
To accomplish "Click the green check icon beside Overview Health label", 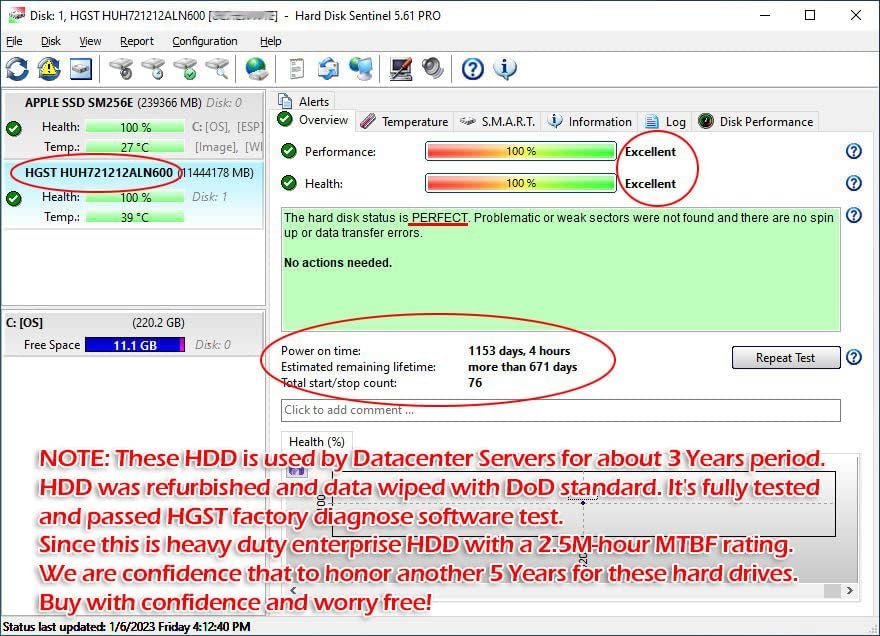I will point(288,183).
